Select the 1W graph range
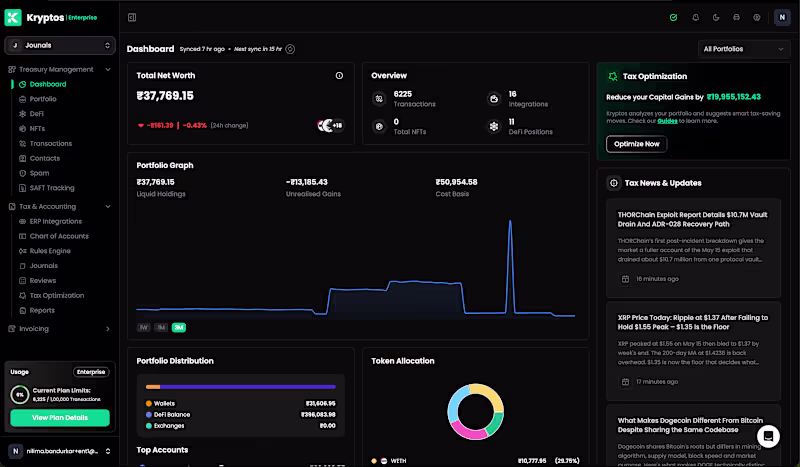 [144, 328]
